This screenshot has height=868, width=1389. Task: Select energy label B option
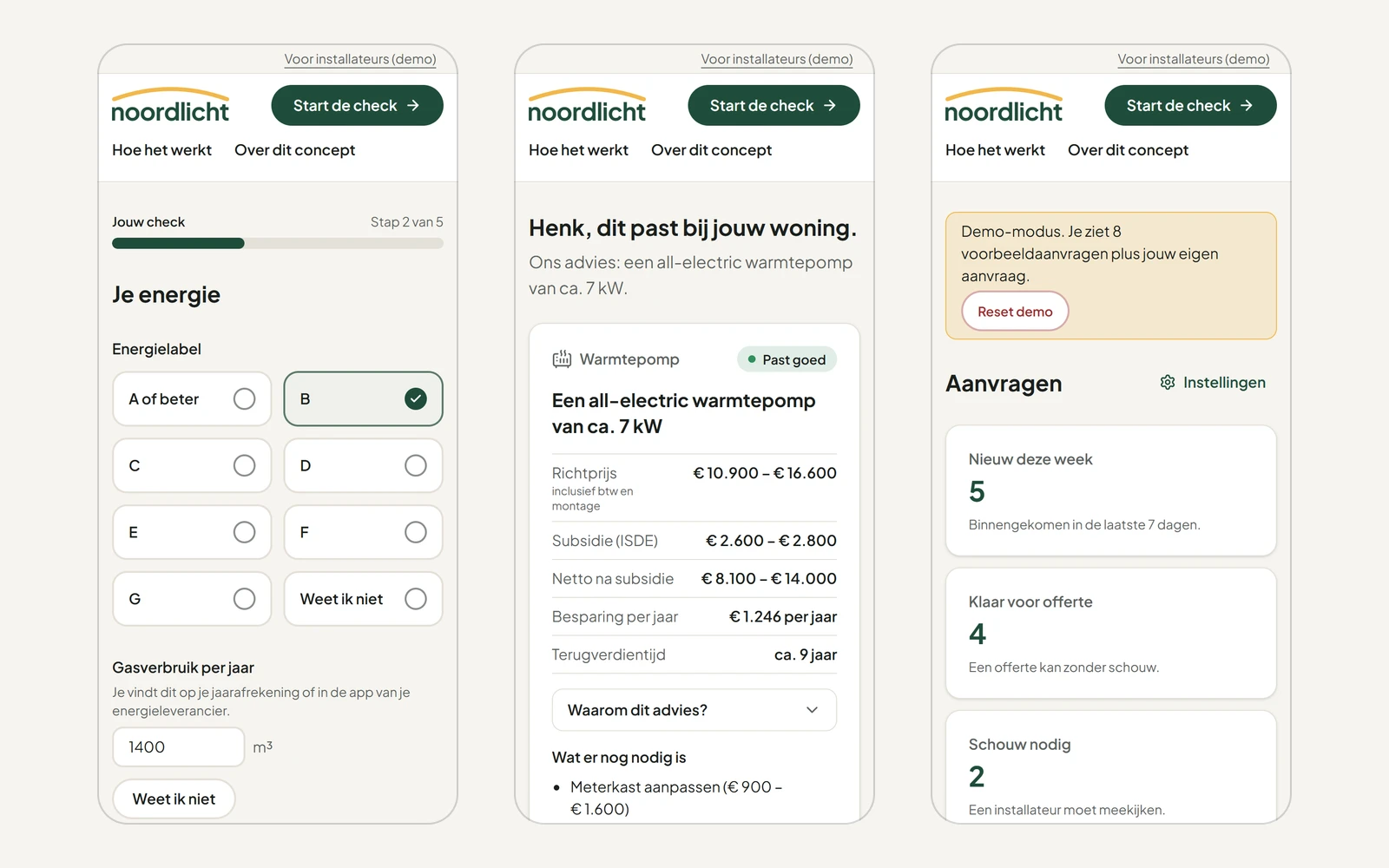click(363, 399)
